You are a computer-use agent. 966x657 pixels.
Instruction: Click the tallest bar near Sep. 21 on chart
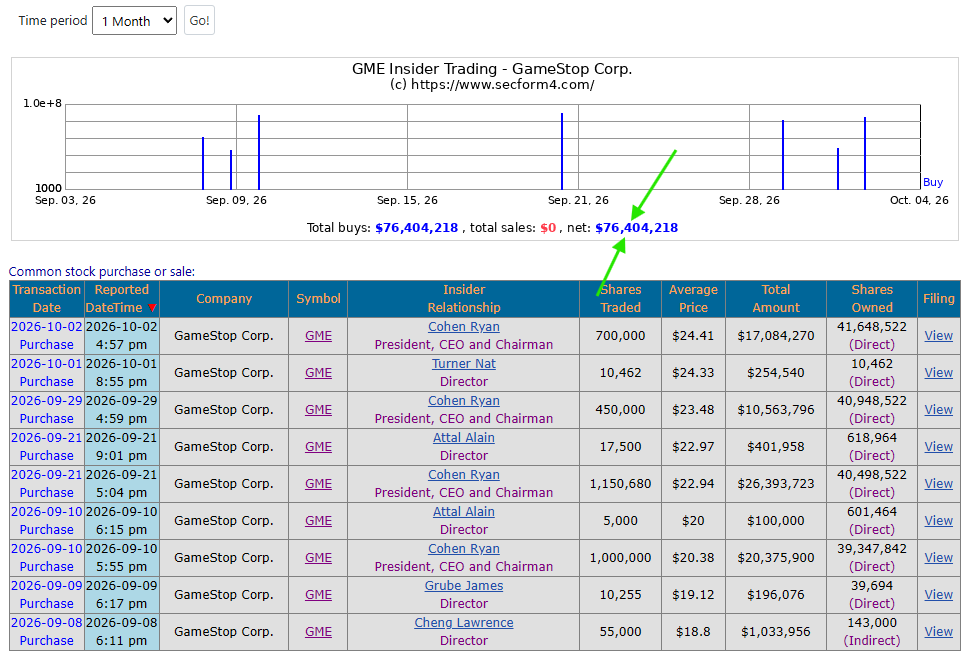click(562, 151)
